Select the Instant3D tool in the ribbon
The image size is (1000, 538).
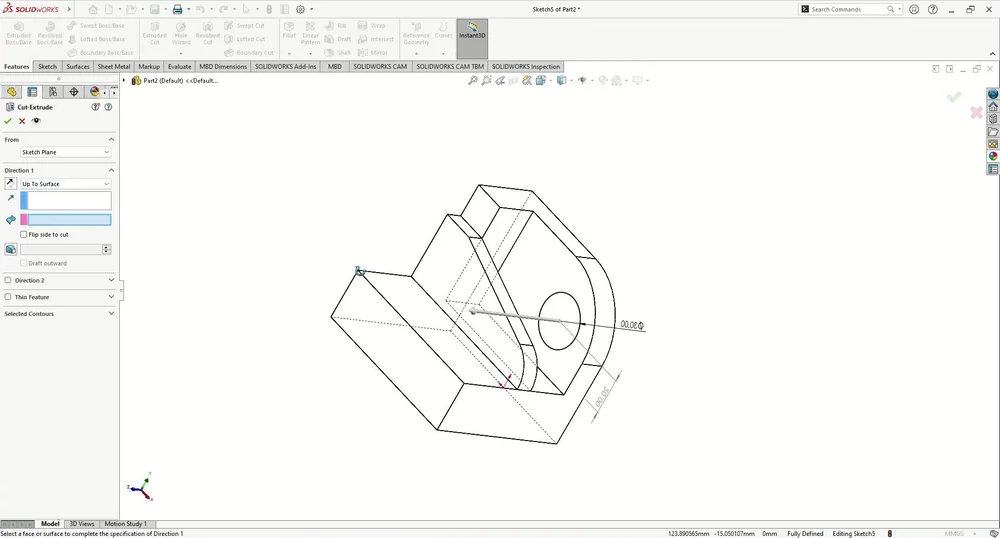[x=472, y=36]
